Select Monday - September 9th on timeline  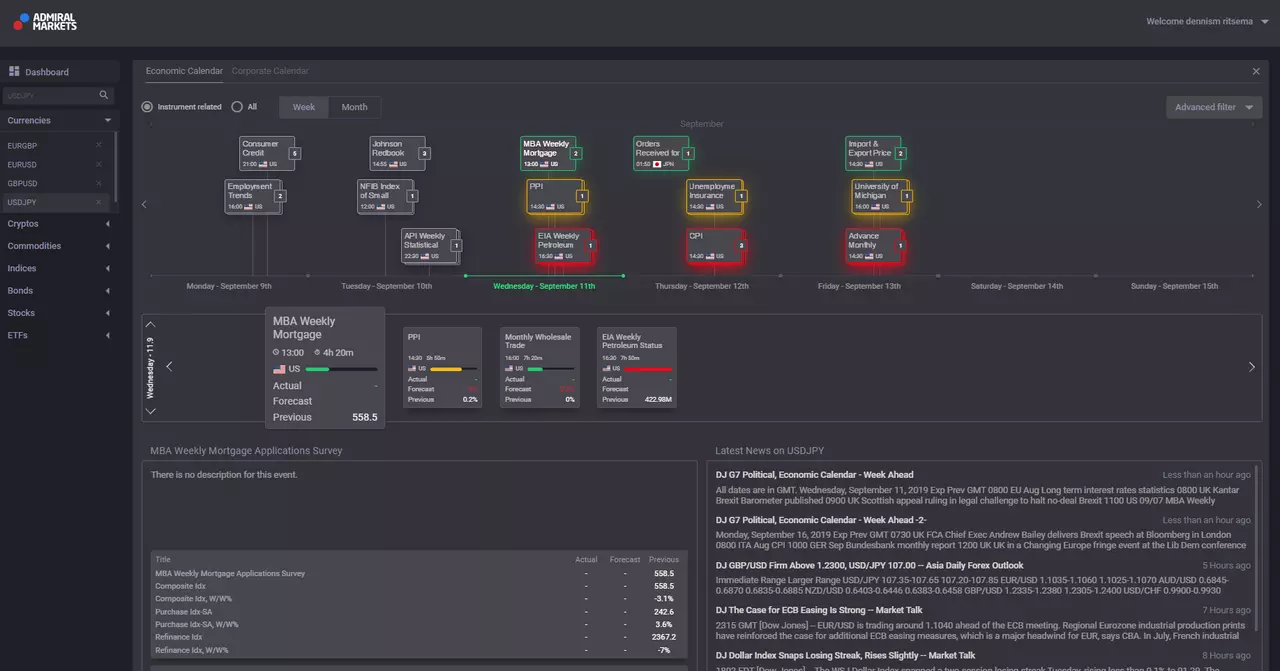[x=229, y=286]
